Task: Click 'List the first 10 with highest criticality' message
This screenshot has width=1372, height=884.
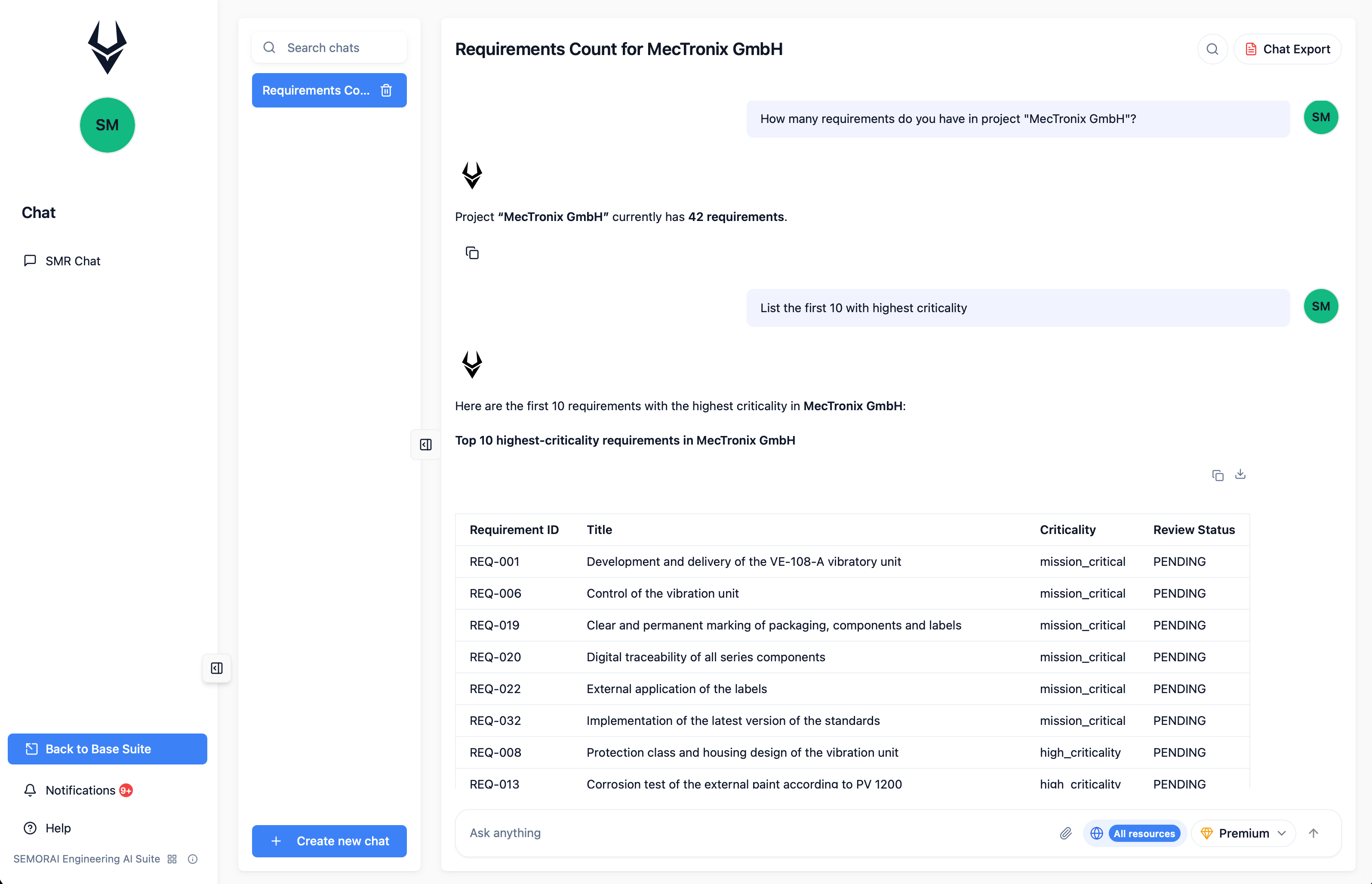Action: pos(1018,308)
